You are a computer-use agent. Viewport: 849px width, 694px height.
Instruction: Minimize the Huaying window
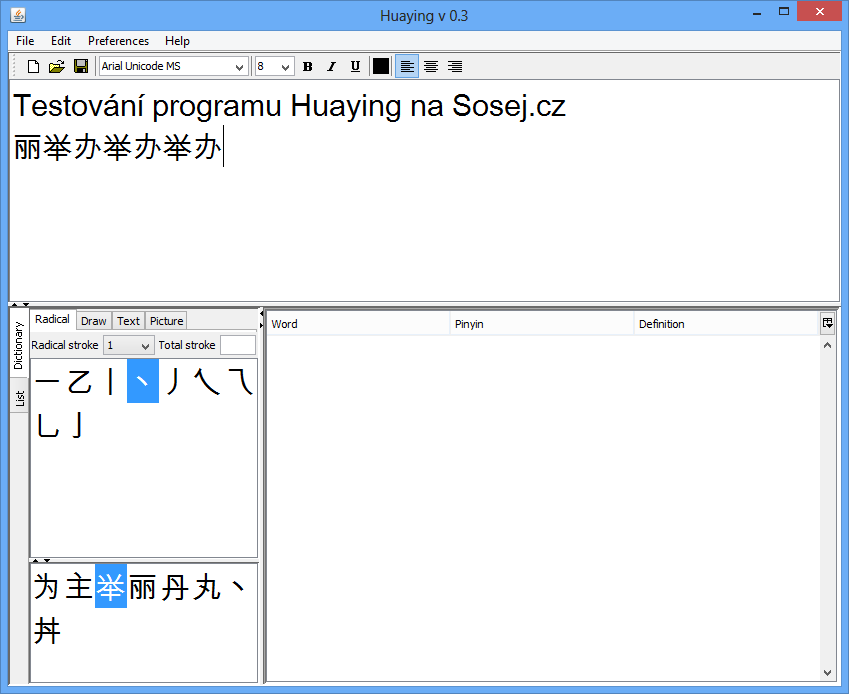pos(757,13)
